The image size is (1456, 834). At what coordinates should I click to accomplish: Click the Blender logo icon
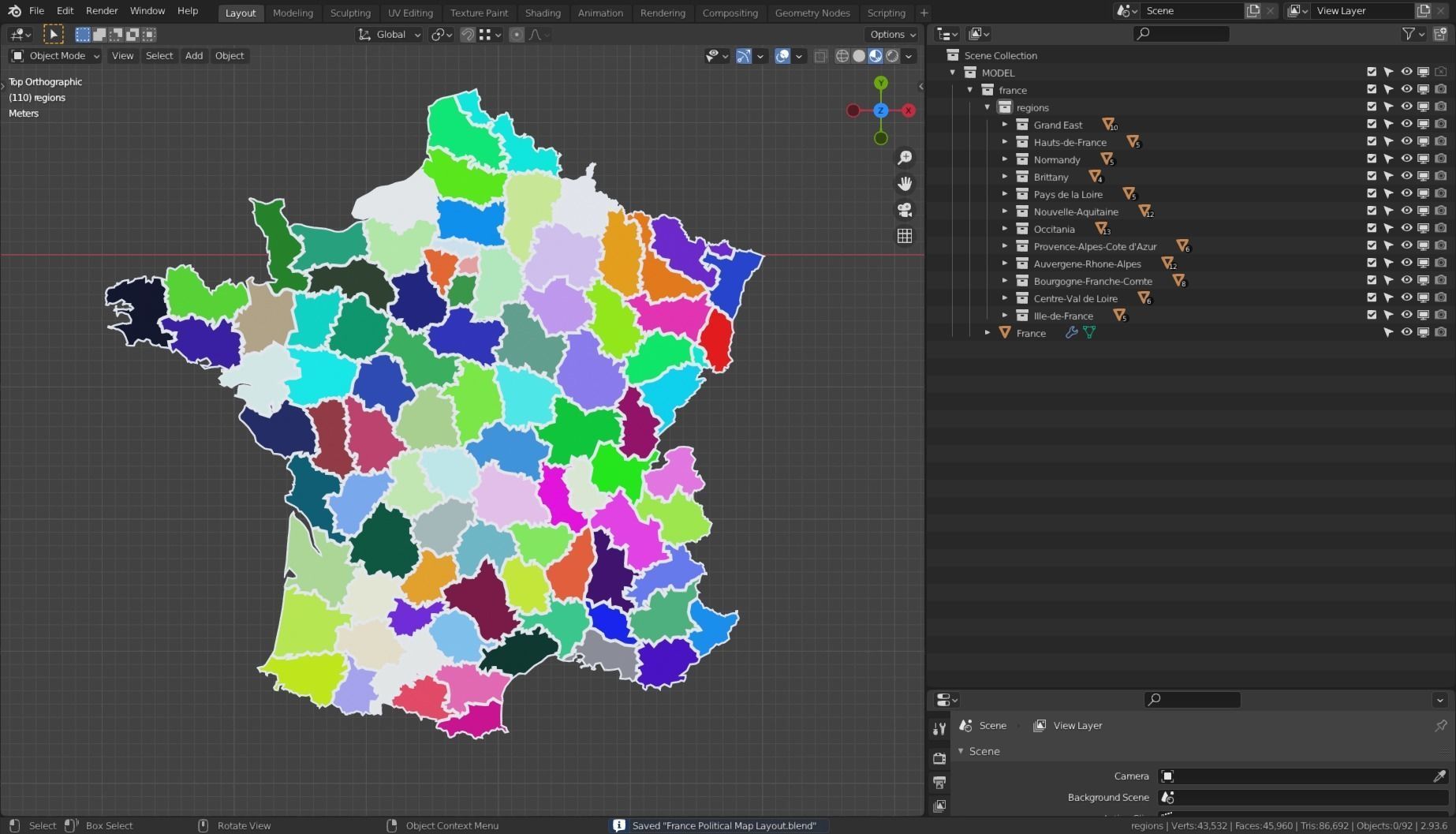click(x=14, y=11)
